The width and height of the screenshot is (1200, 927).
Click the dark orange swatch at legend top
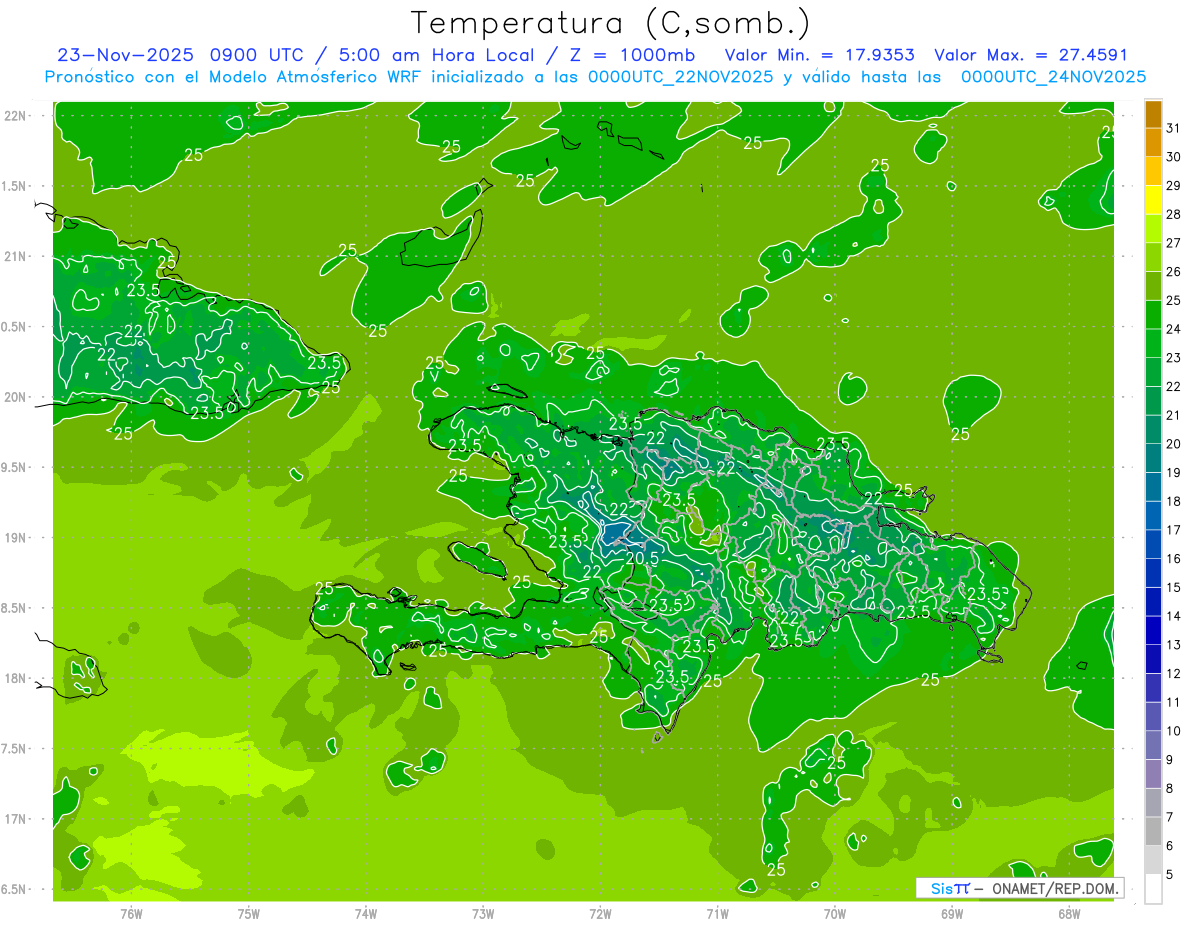click(1153, 115)
